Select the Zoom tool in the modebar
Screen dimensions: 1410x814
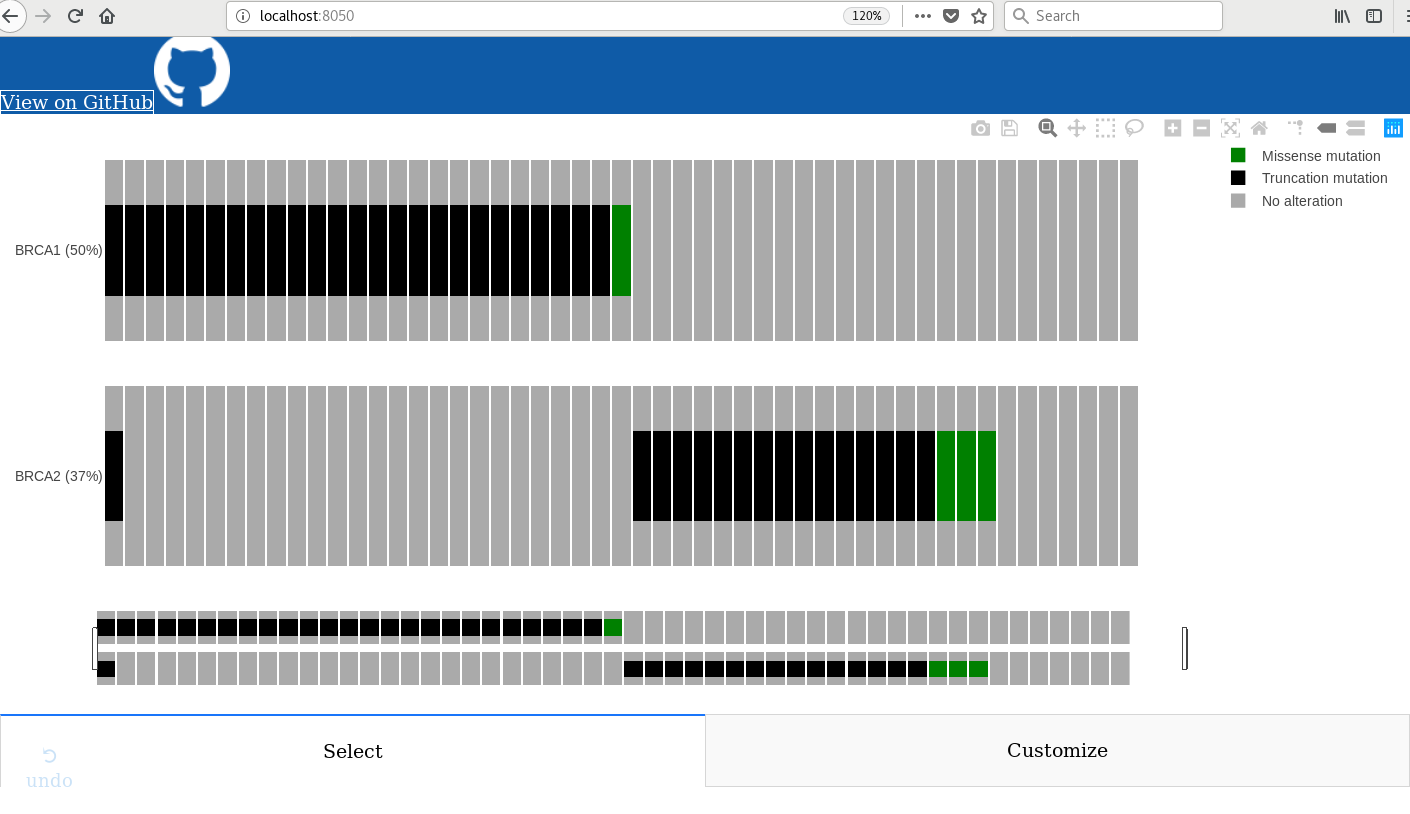(x=1047, y=127)
